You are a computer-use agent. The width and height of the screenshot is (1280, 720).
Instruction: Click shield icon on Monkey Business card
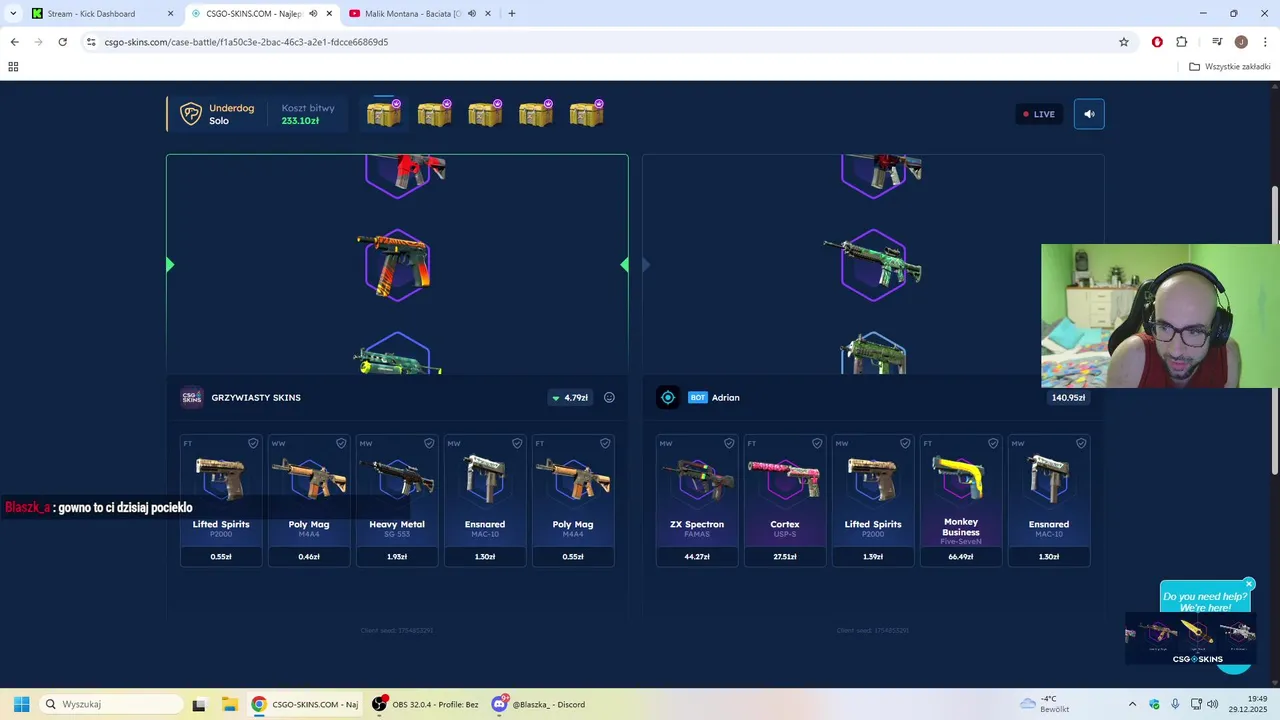[993, 443]
